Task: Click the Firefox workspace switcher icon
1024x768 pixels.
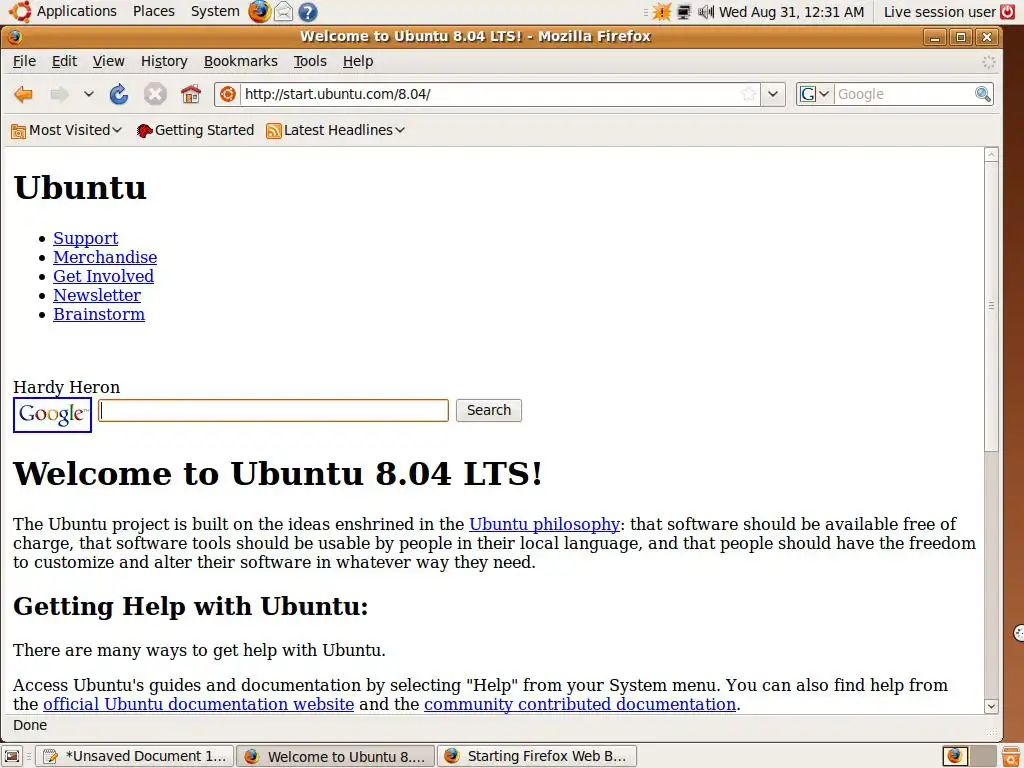Action: pos(955,756)
